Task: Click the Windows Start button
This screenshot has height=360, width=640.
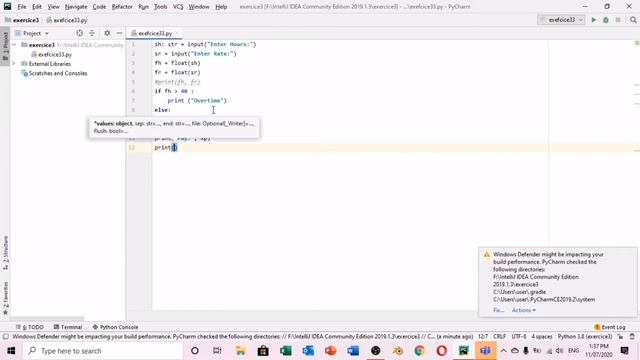Action: [11, 351]
